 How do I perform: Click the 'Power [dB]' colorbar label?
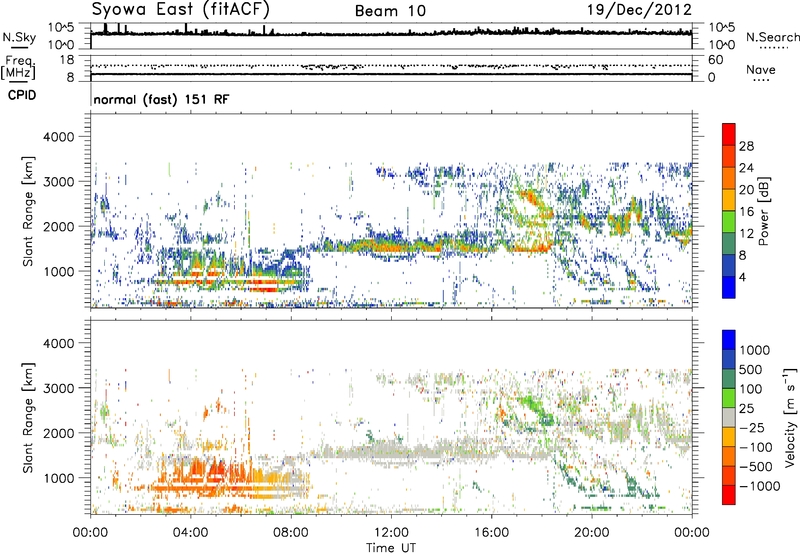(x=763, y=211)
